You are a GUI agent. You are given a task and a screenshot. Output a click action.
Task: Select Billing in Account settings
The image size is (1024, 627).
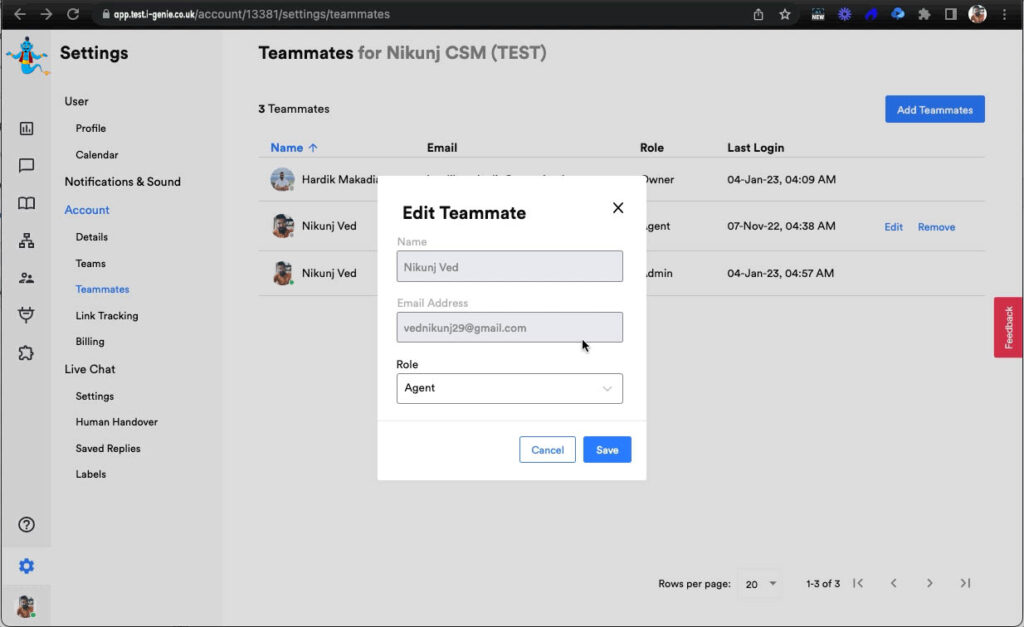tap(90, 342)
